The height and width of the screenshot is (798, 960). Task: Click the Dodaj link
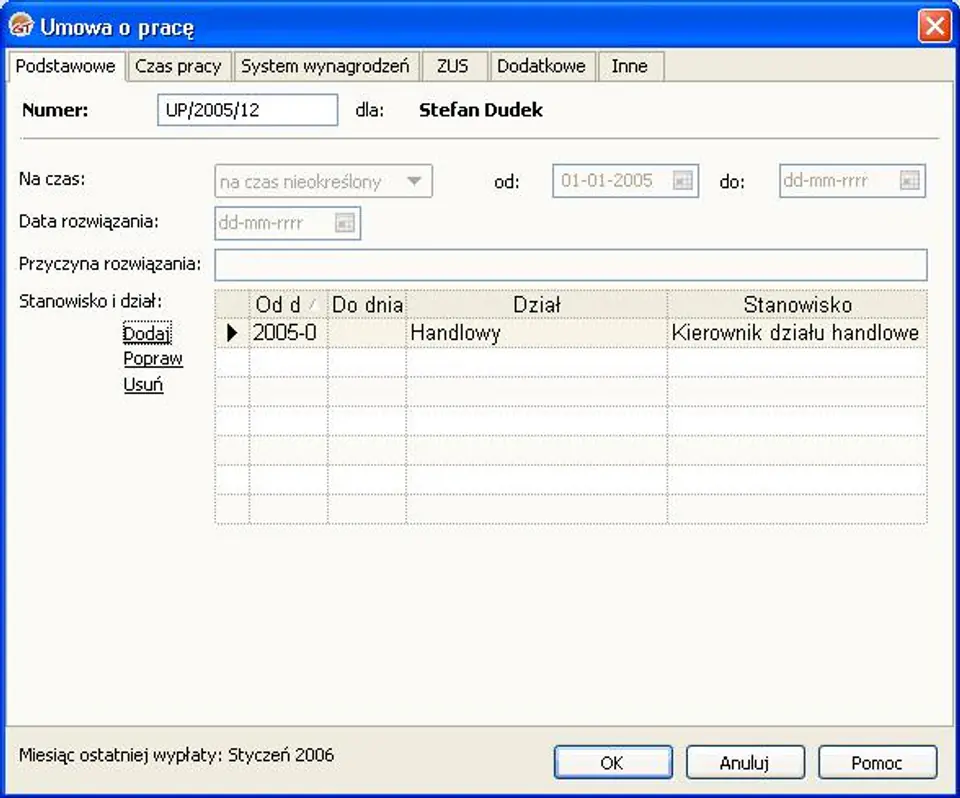tap(147, 333)
